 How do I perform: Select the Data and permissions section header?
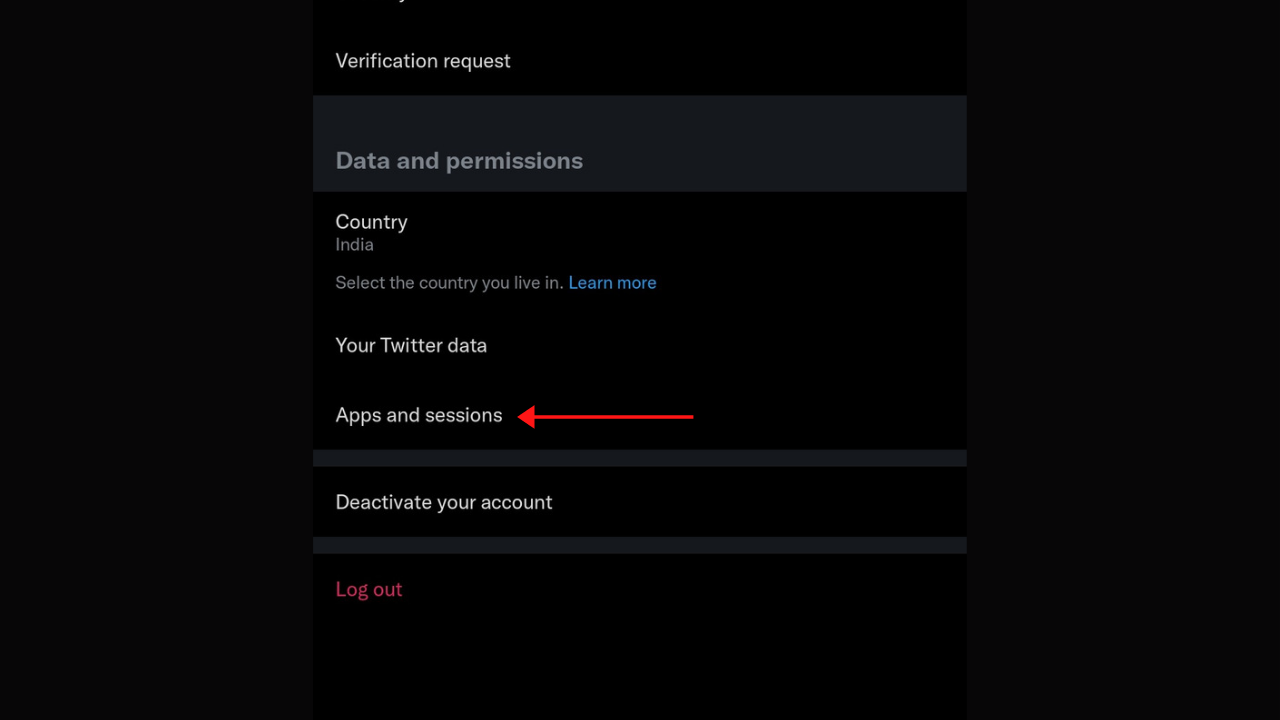click(x=459, y=161)
